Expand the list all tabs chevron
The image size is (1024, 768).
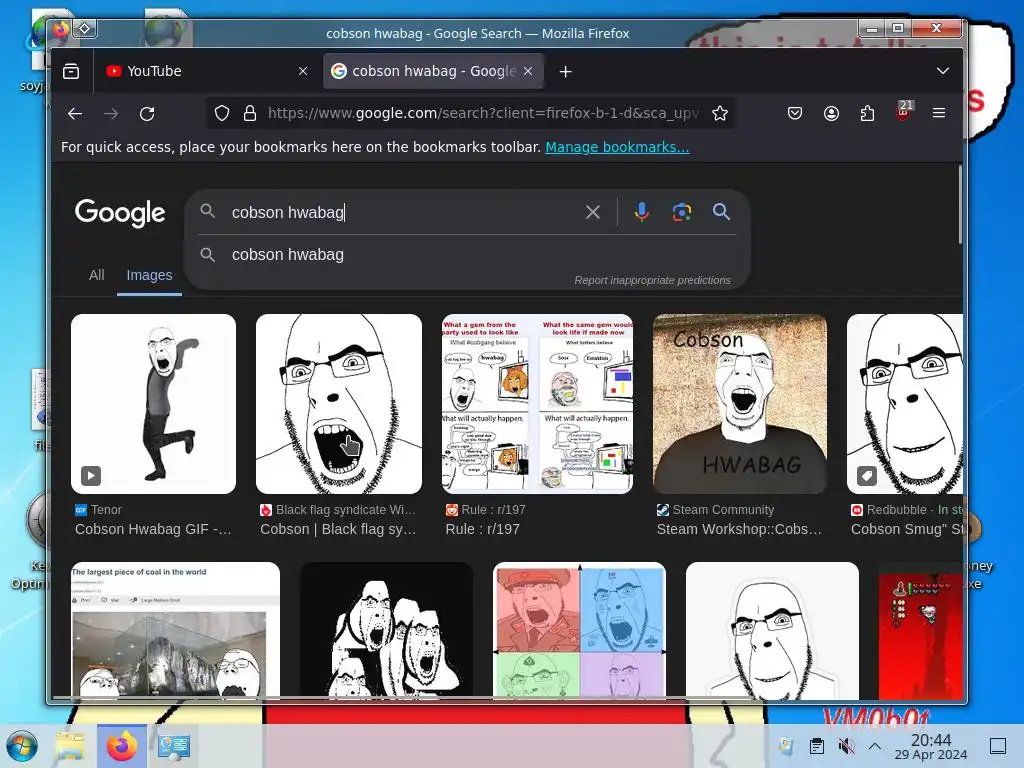point(942,71)
